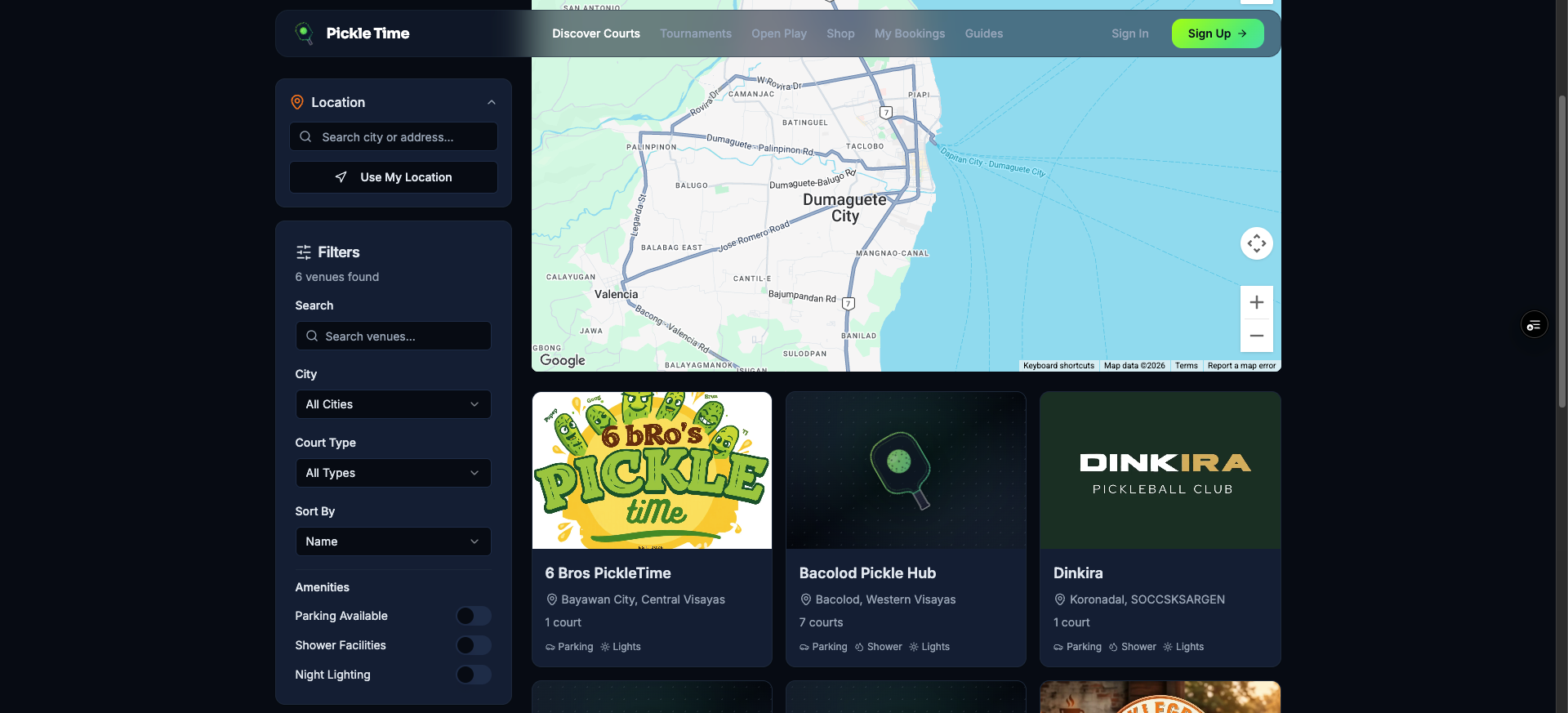The height and width of the screenshot is (713, 1568).
Task: Click the Valencia label on the map
Action: coord(617,294)
